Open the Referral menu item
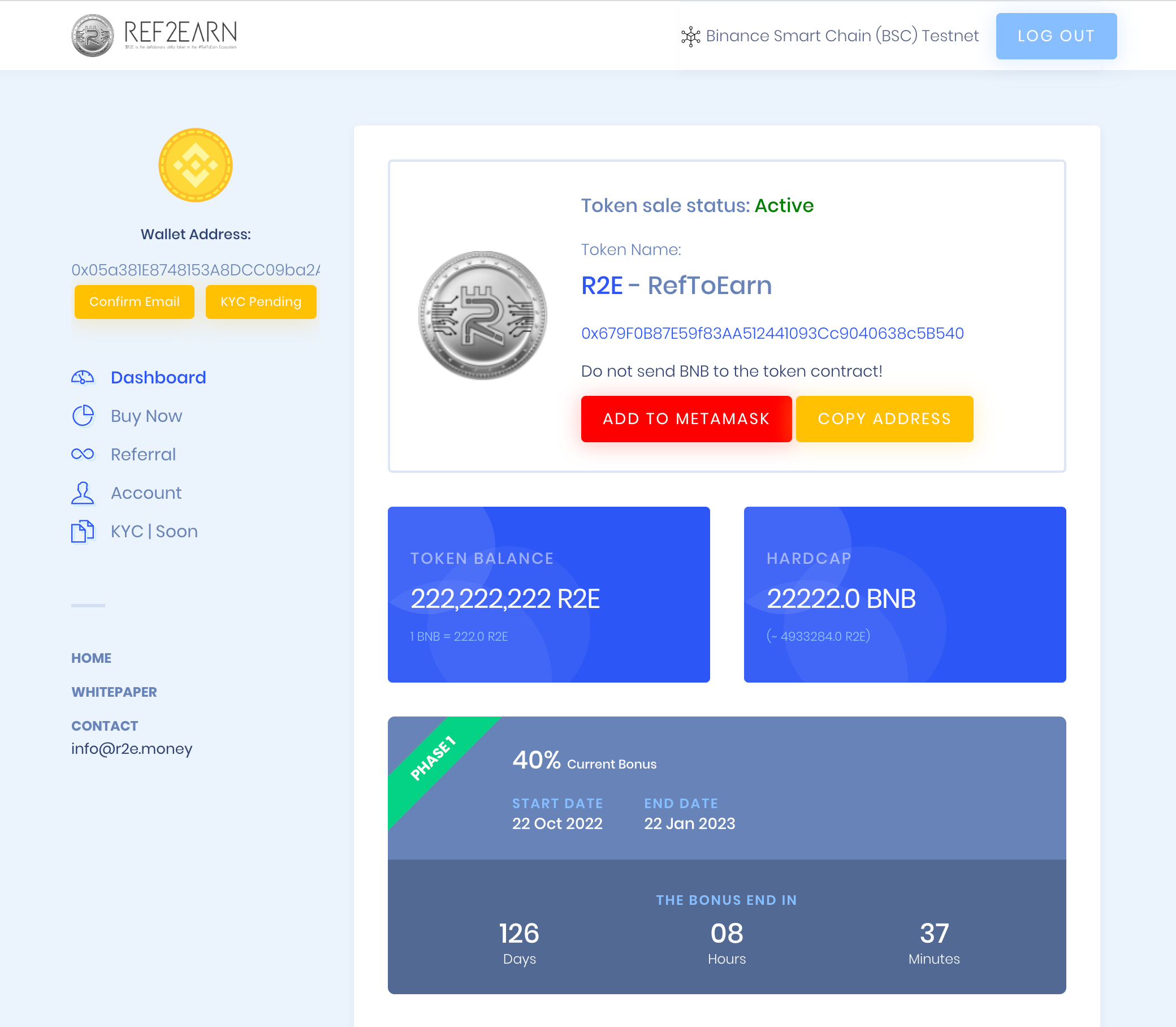 [x=143, y=454]
